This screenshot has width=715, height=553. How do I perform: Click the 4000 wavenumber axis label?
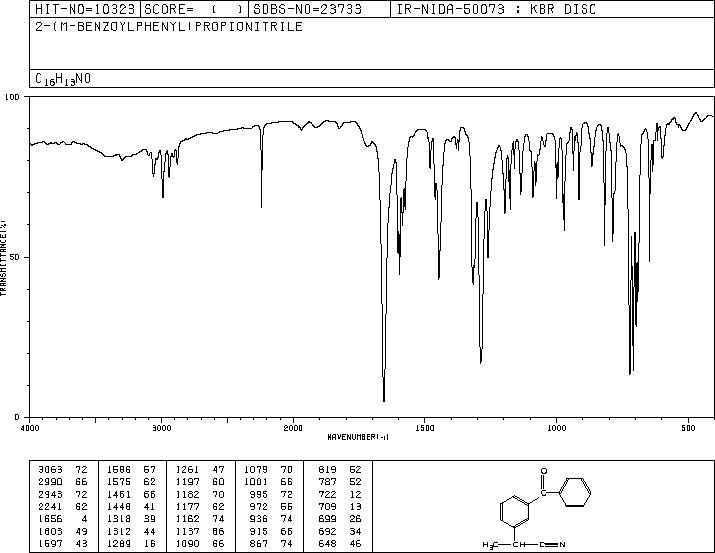[30, 428]
